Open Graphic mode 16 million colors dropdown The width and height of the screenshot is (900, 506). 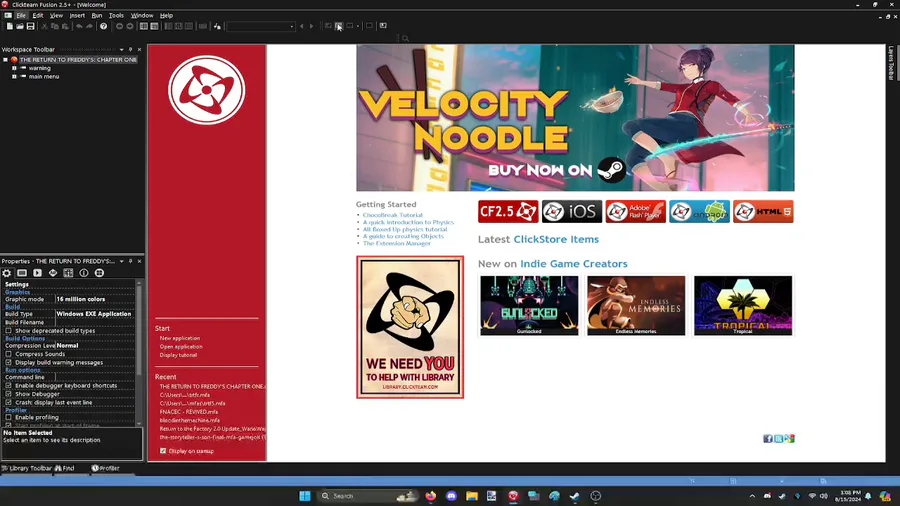(95, 299)
